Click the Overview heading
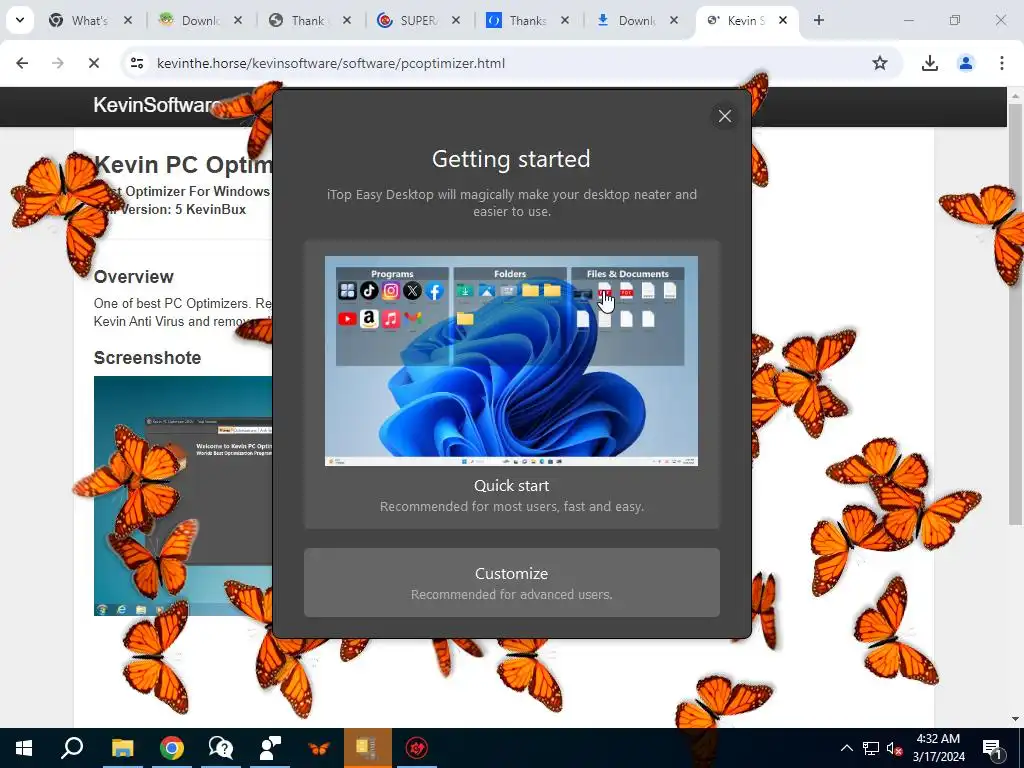This screenshot has height=768, width=1024. pyautogui.click(x=133, y=277)
